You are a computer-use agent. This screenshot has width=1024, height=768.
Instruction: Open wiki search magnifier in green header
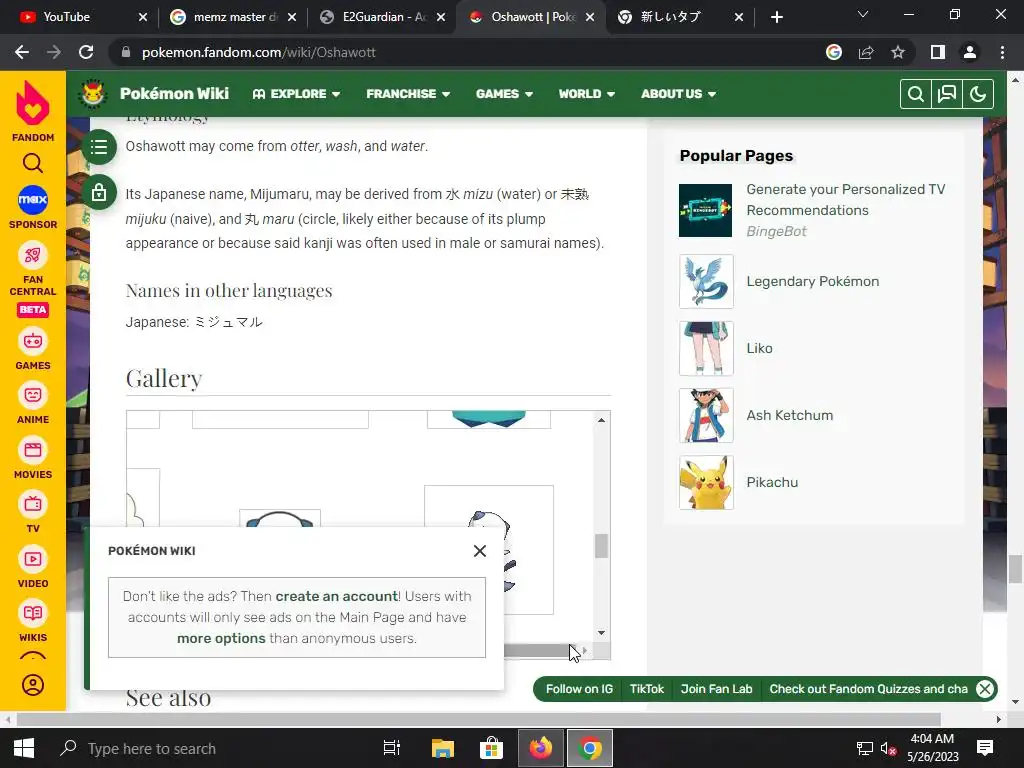pyautogui.click(x=916, y=94)
